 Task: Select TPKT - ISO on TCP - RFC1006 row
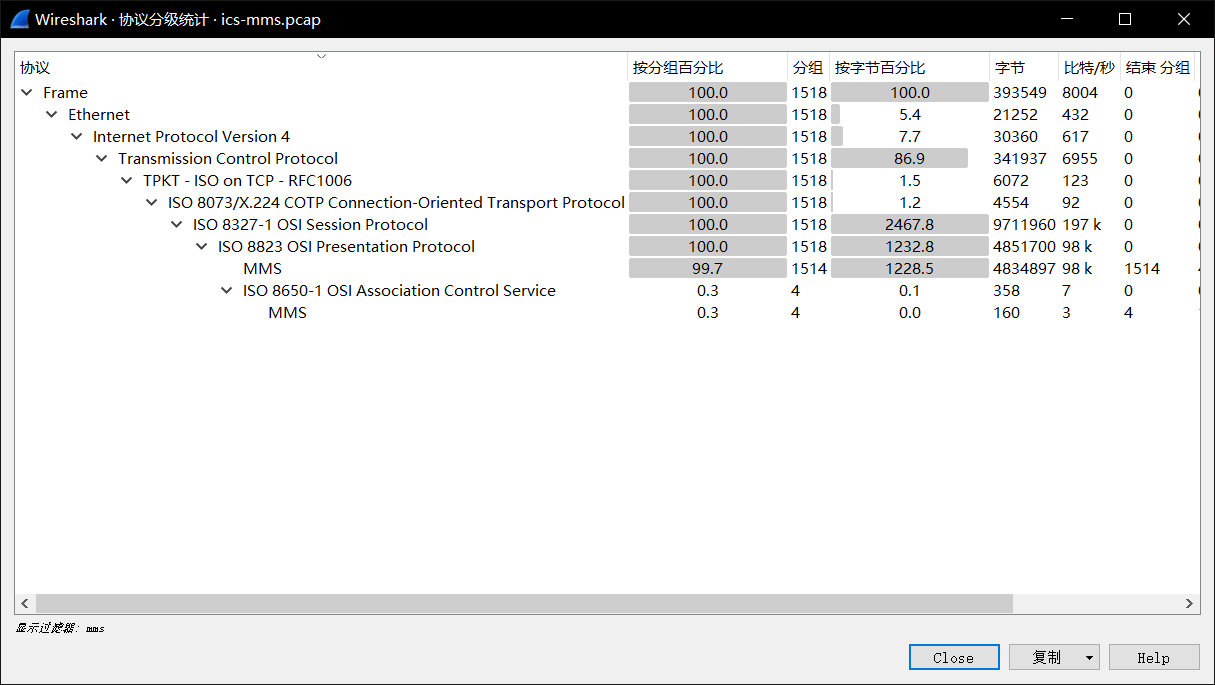click(x=247, y=181)
